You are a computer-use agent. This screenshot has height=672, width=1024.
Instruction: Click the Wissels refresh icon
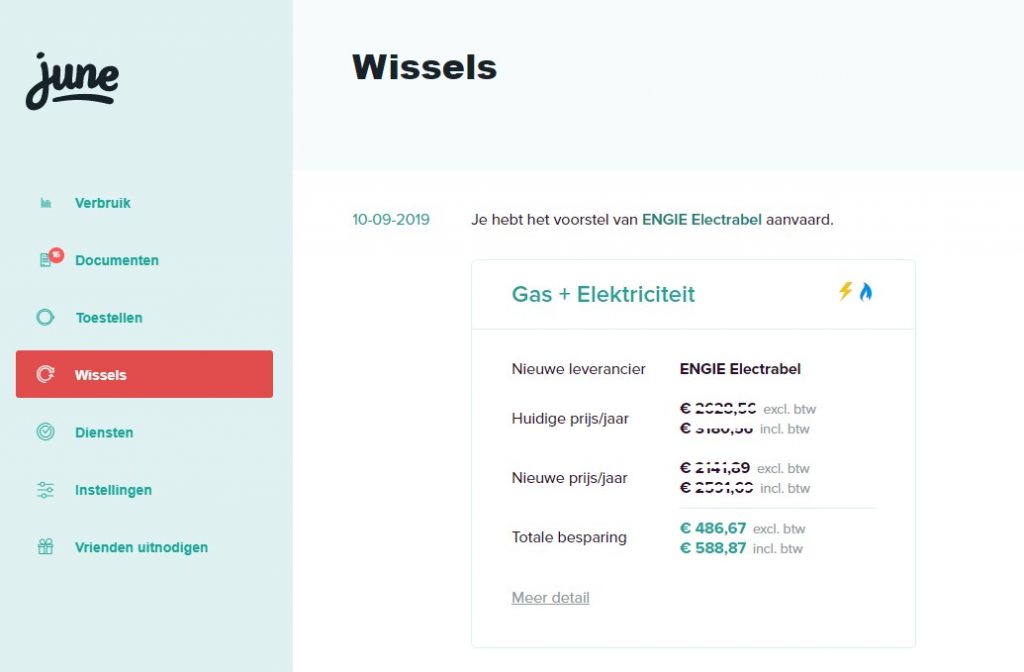pos(45,375)
